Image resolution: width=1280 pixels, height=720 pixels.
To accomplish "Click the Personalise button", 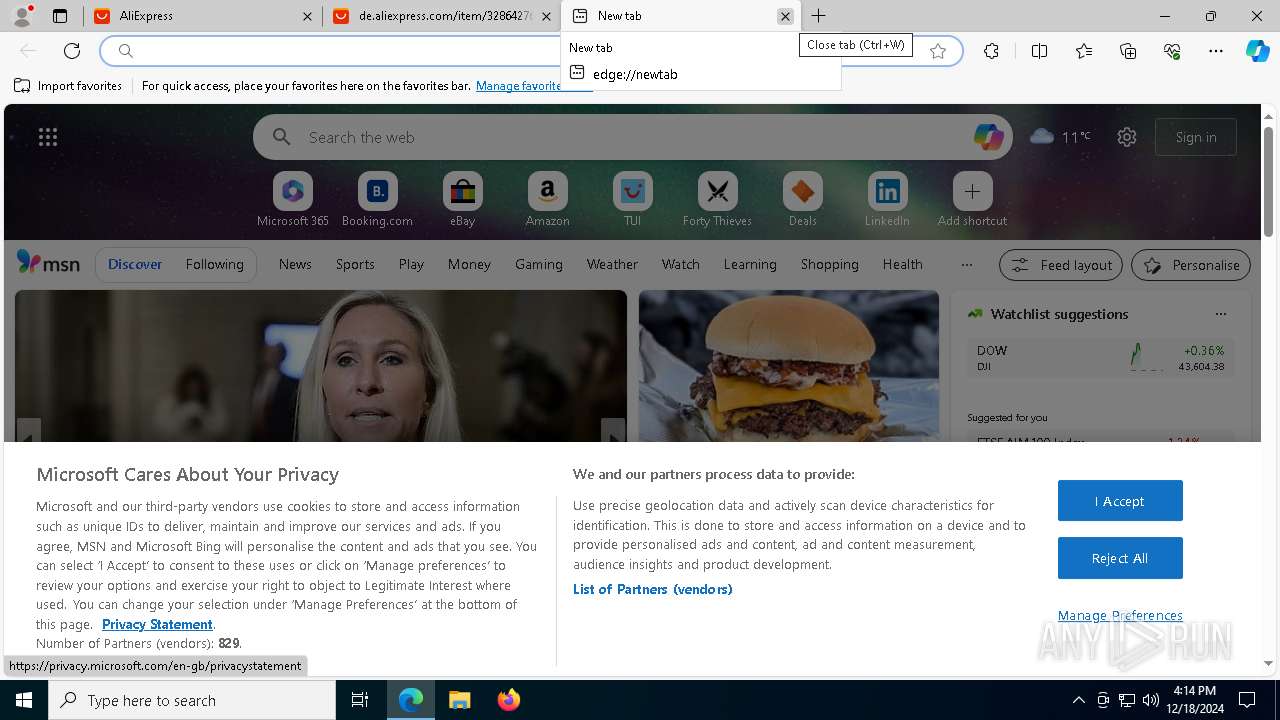I will coord(1191,265).
